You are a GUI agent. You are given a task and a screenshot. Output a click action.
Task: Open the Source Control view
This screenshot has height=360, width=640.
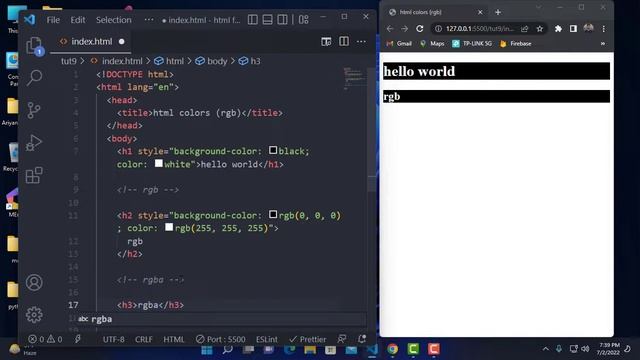point(34,110)
